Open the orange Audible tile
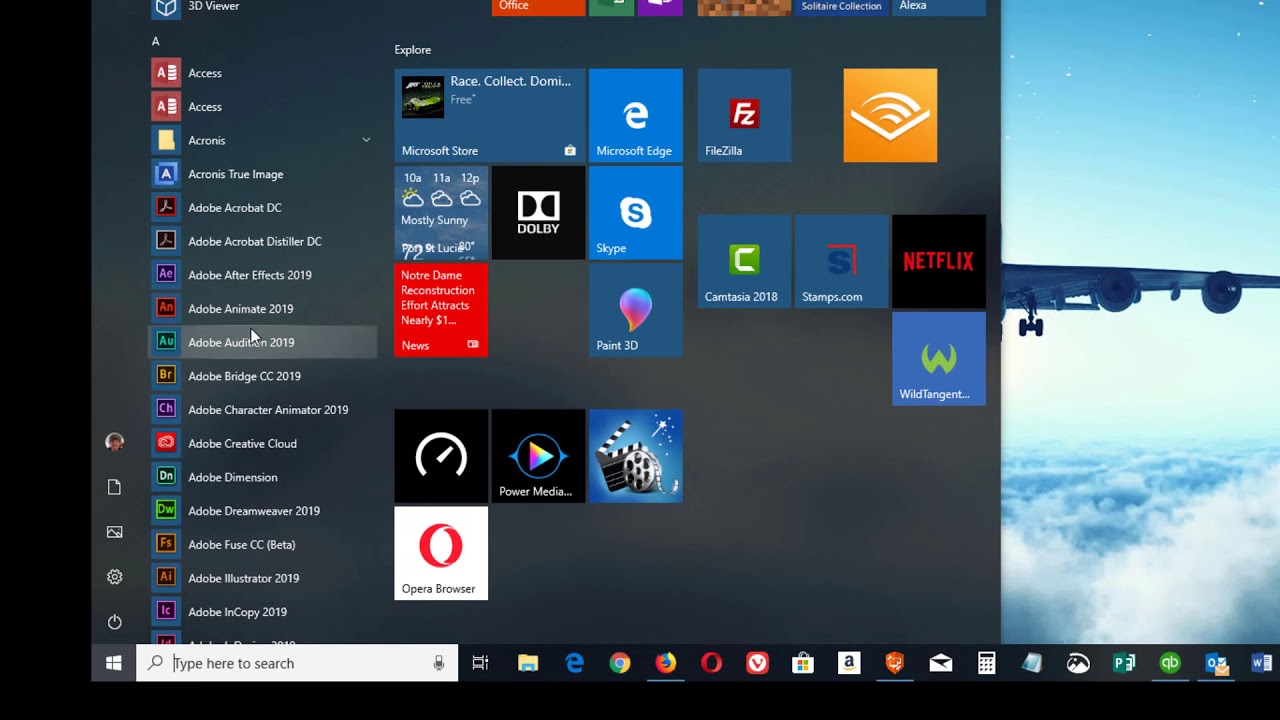1280x720 pixels. 890,115
